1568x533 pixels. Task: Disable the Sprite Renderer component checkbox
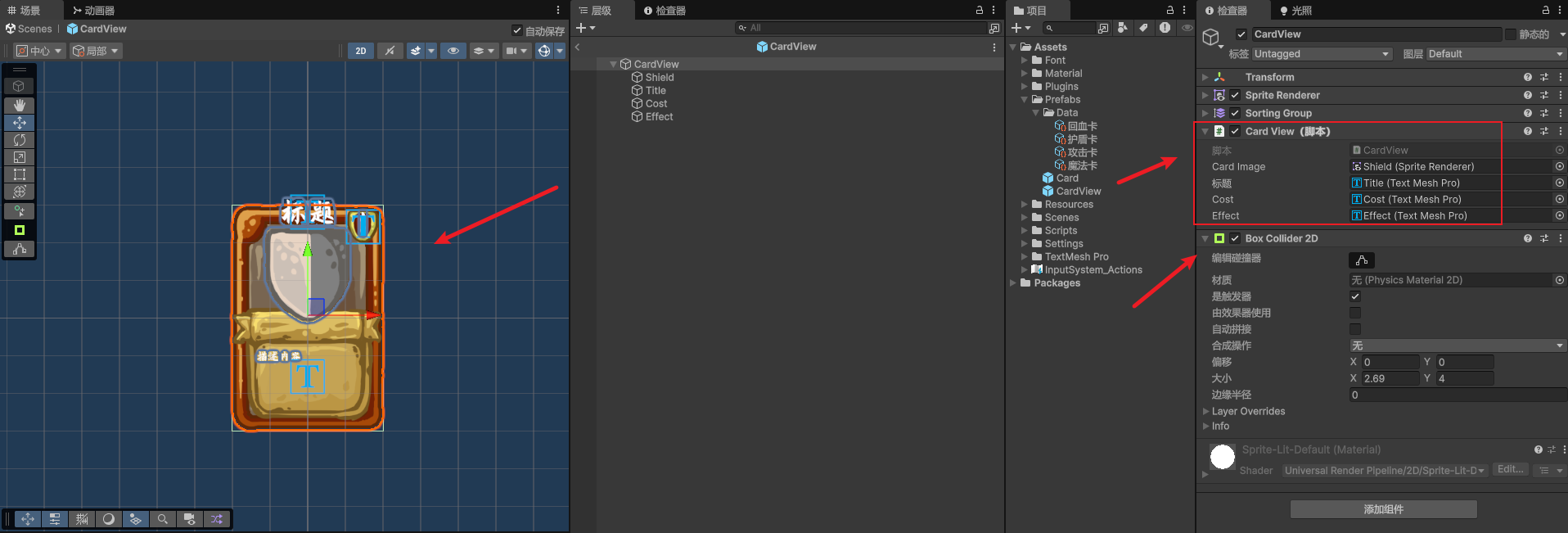click(1235, 95)
